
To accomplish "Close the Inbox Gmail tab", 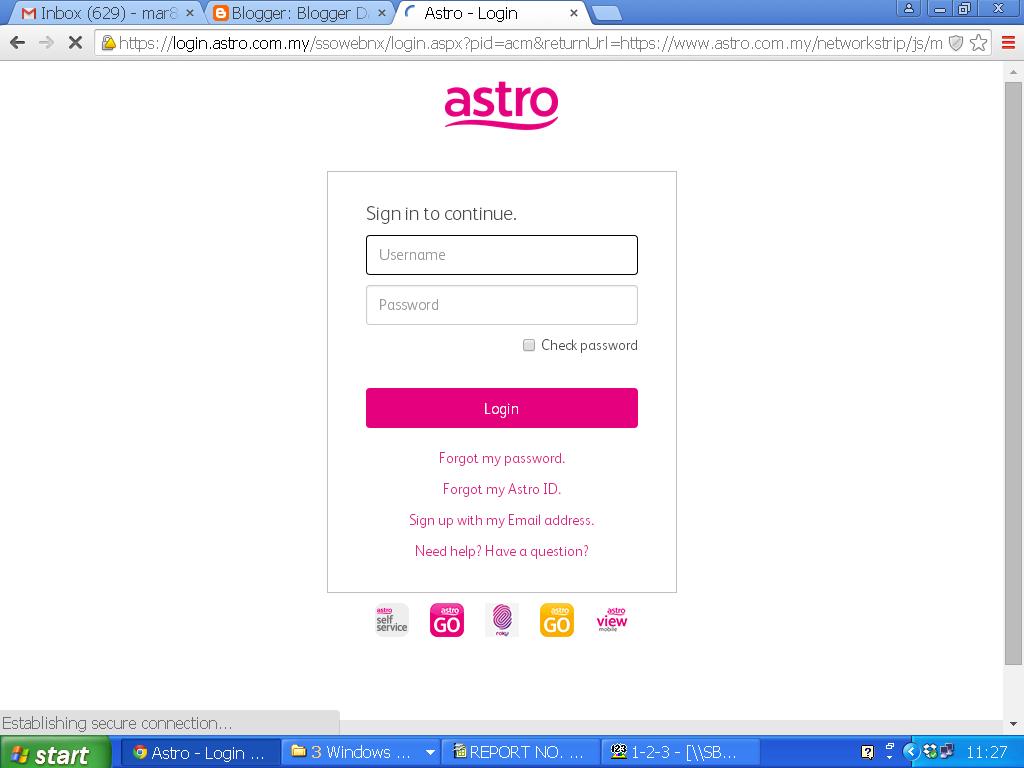I will point(190,13).
